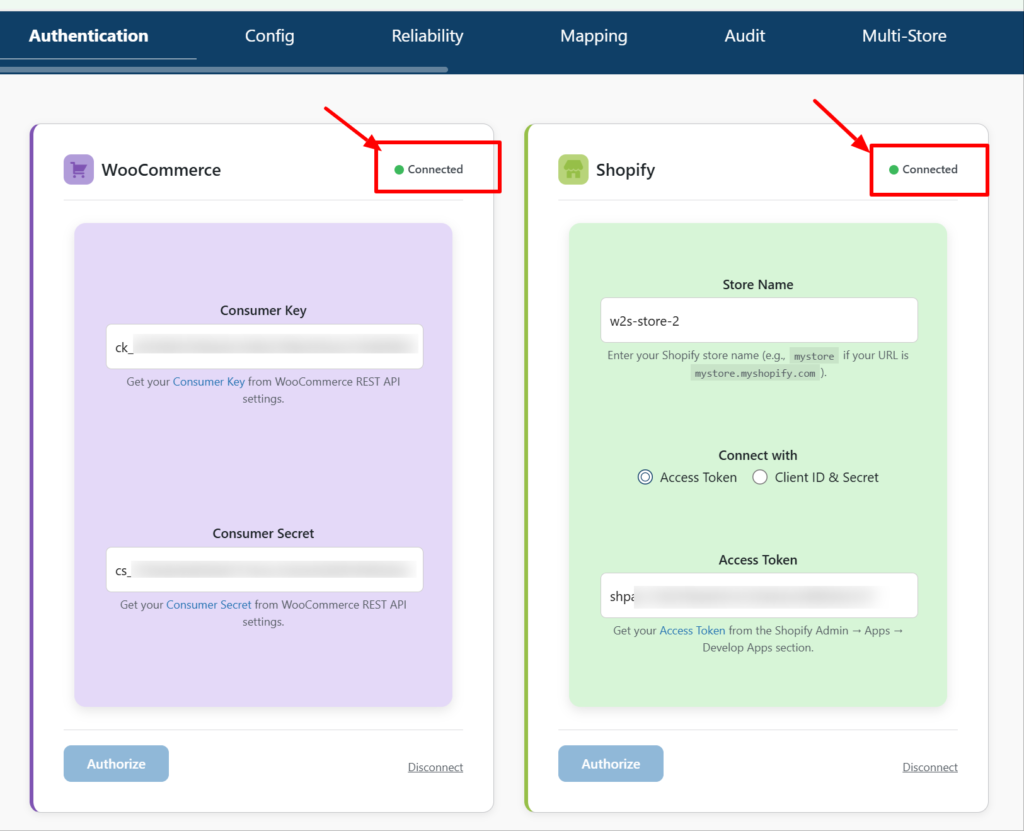The width and height of the screenshot is (1024, 831).
Task: Open the Reliability tab
Action: coord(427,36)
